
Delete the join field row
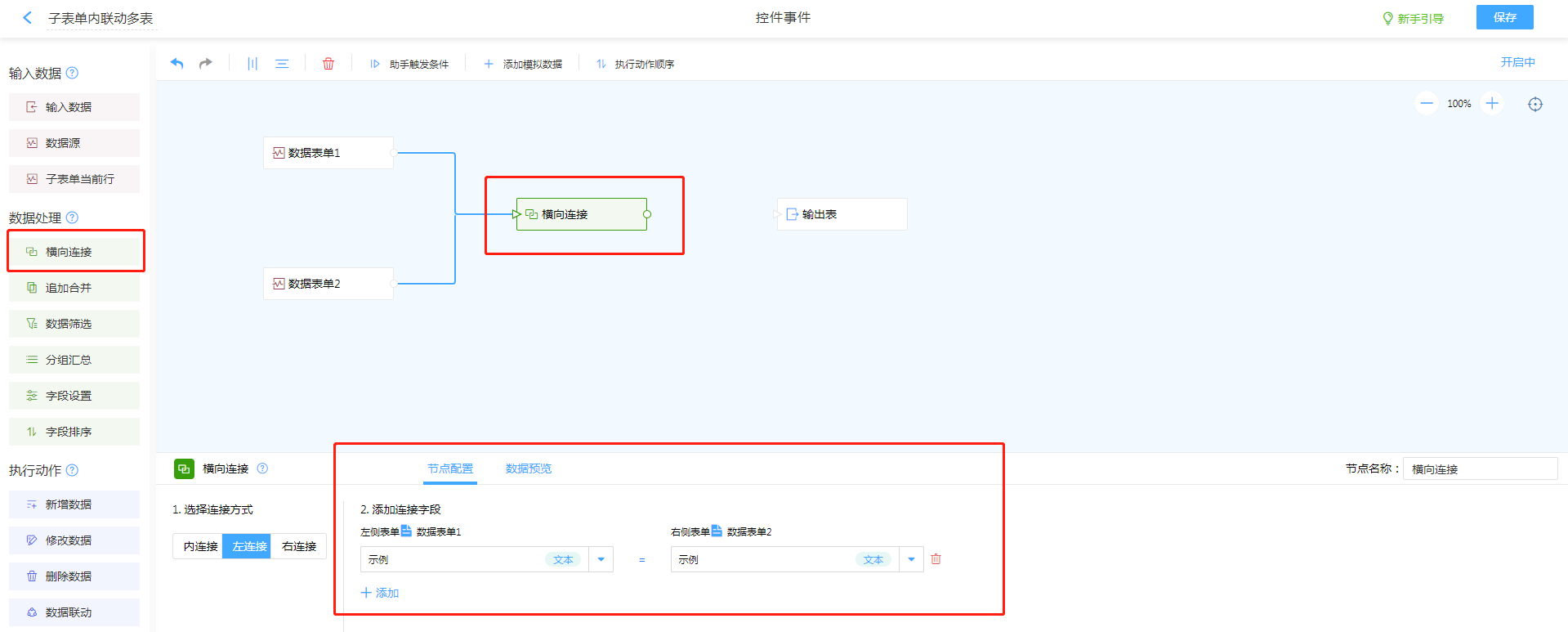[x=936, y=559]
